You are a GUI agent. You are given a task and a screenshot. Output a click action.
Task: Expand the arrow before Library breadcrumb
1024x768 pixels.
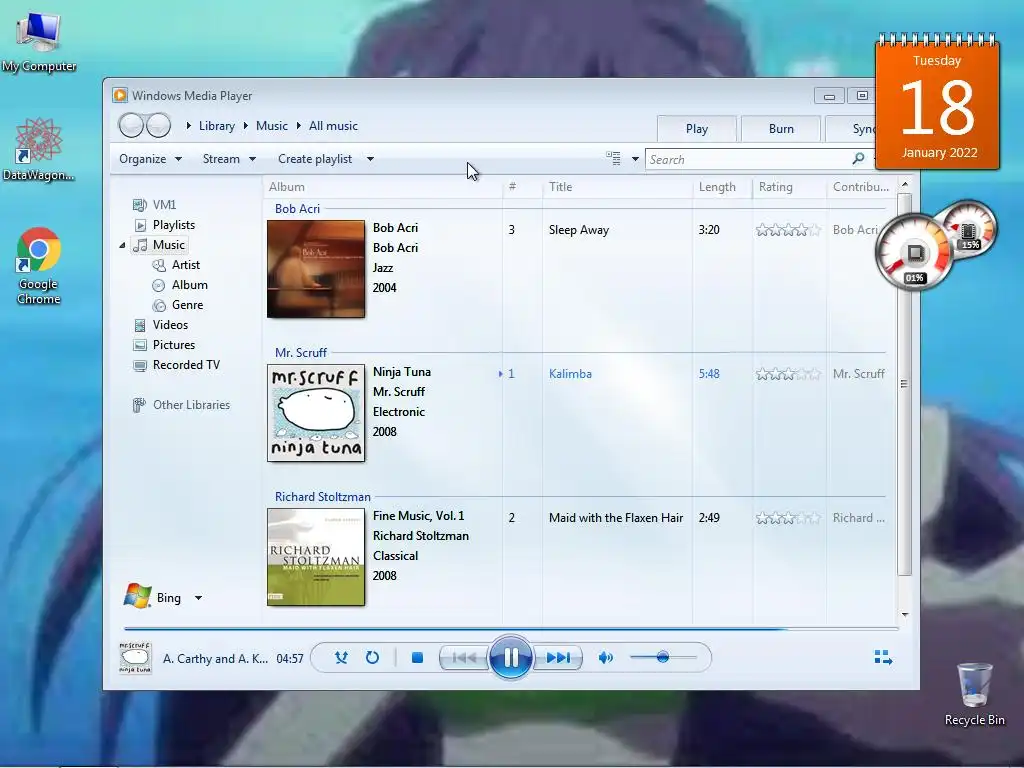click(x=189, y=125)
